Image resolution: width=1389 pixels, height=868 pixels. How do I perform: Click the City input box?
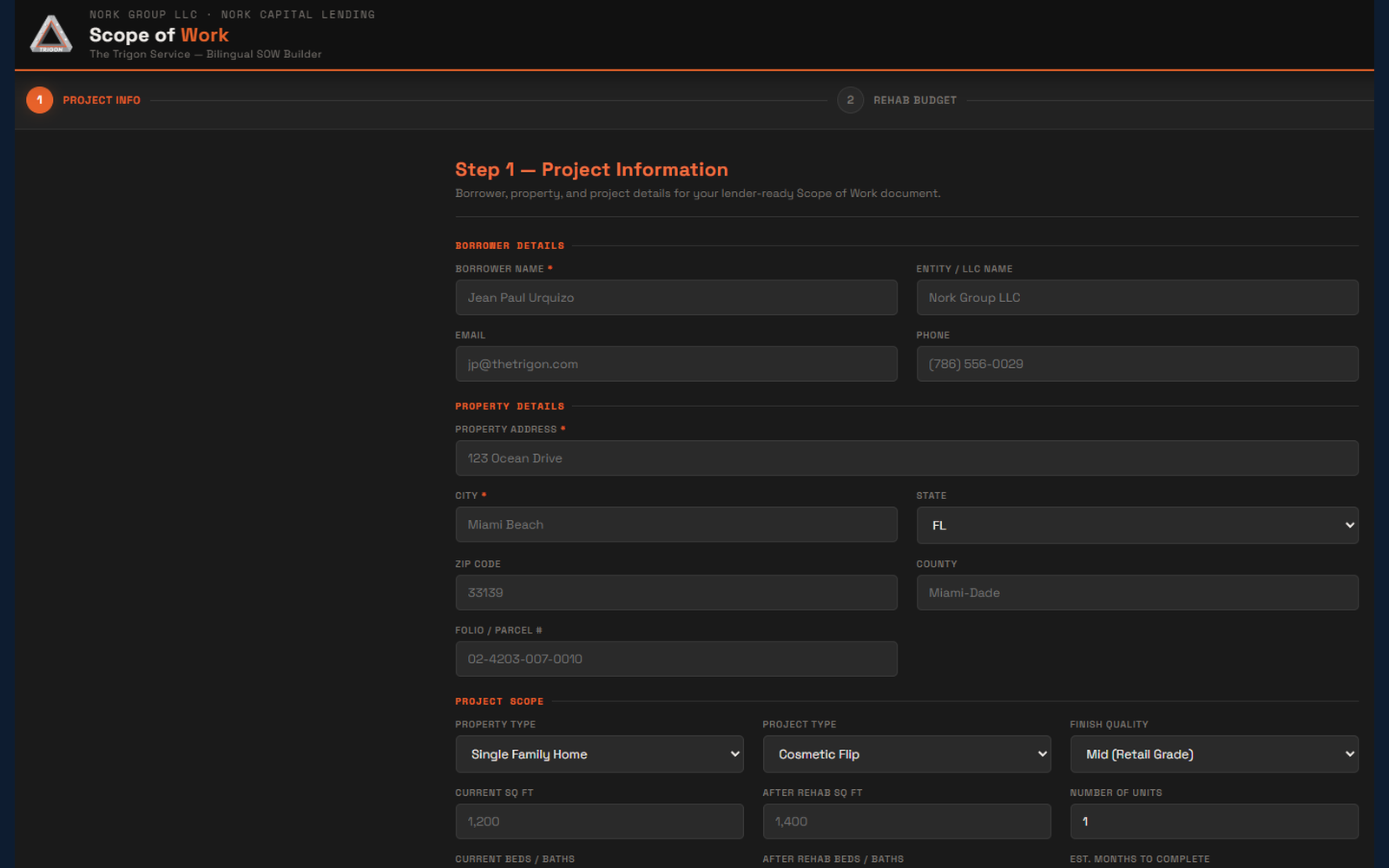click(x=676, y=525)
